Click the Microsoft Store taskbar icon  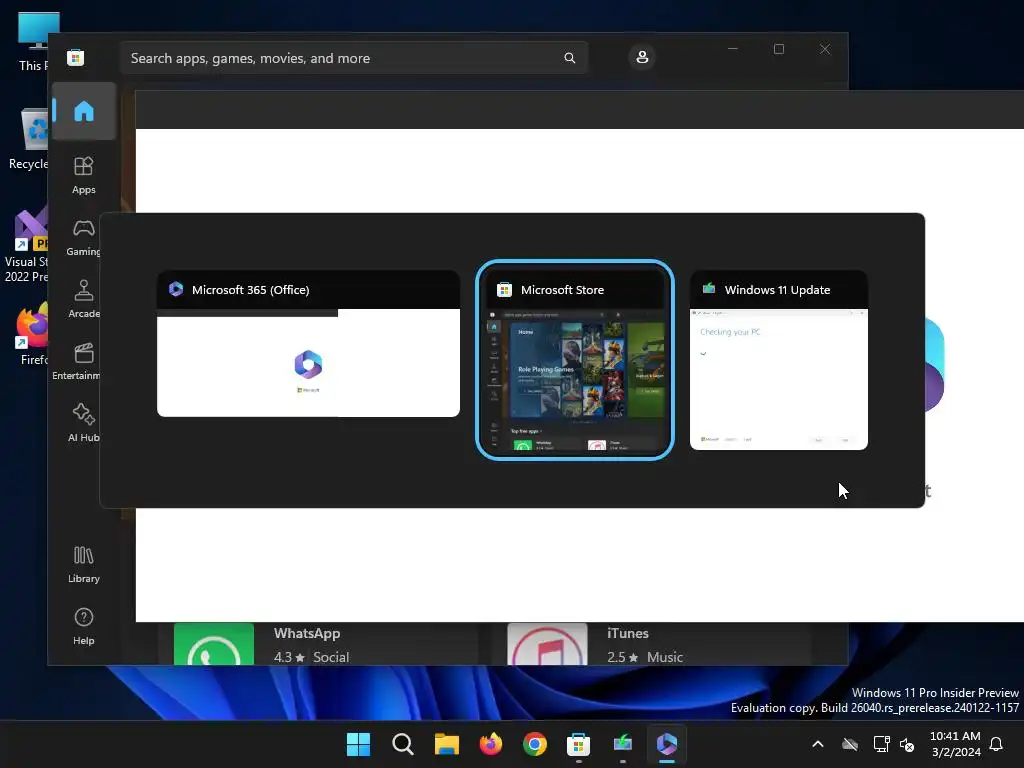coord(579,744)
